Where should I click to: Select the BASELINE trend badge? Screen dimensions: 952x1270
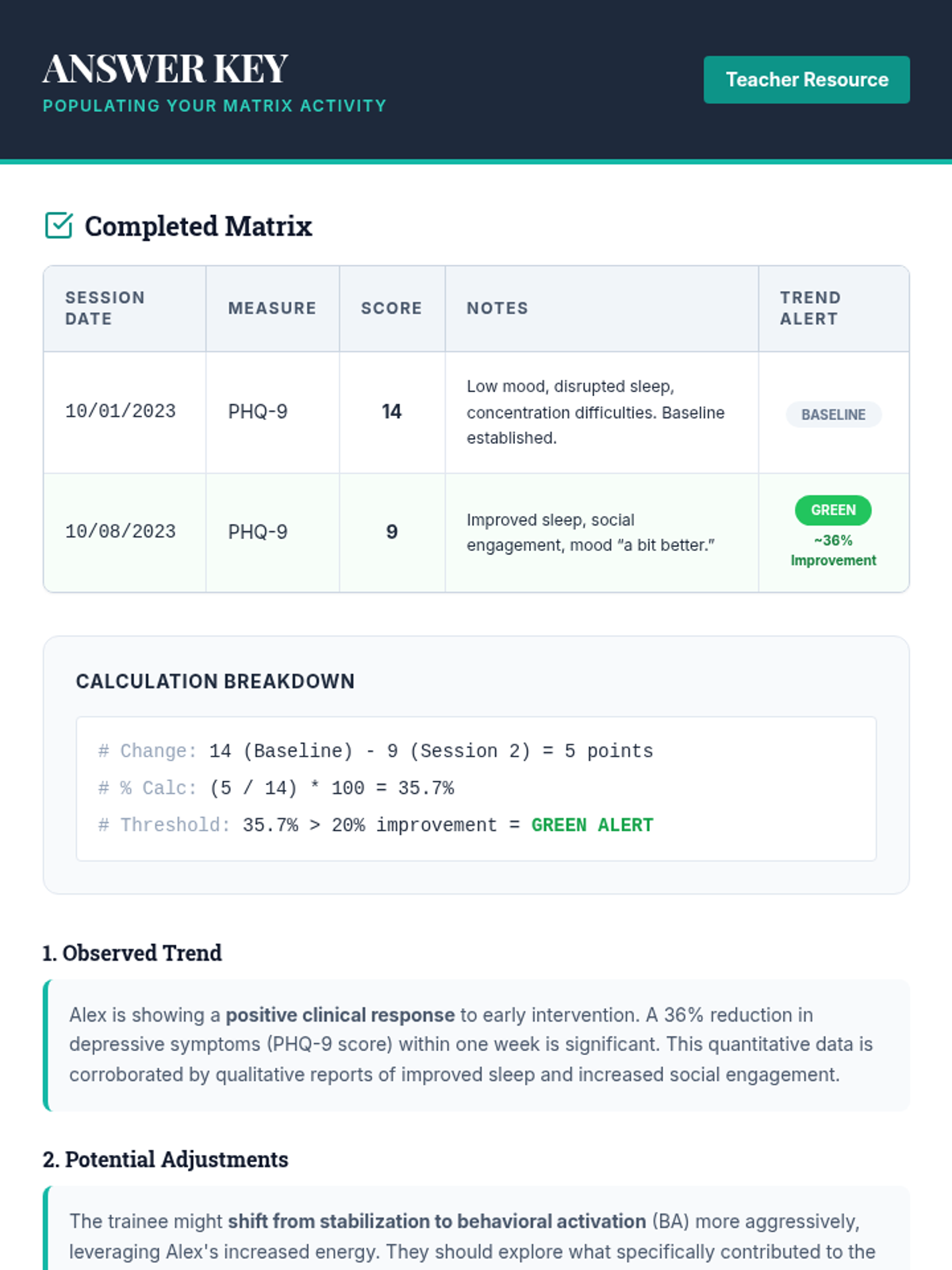(833, 414)
